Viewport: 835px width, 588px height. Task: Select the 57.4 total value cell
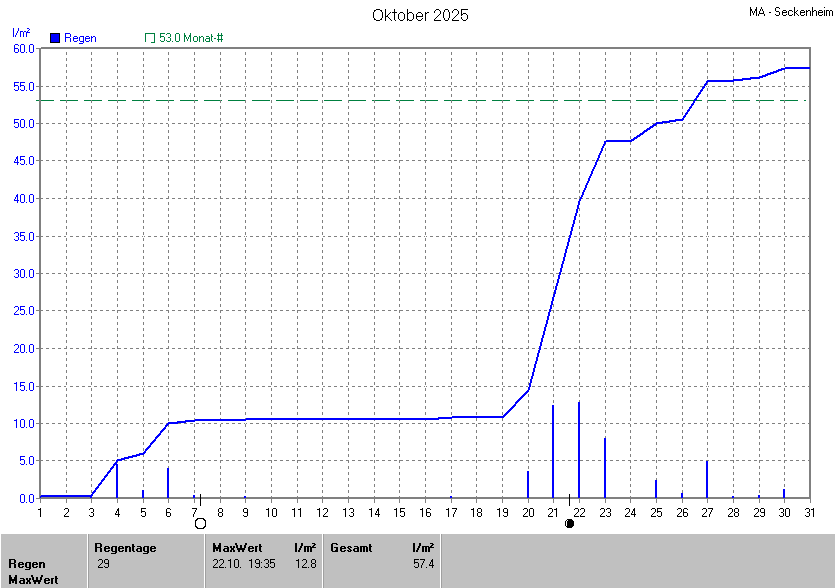[x=423, y=564]
